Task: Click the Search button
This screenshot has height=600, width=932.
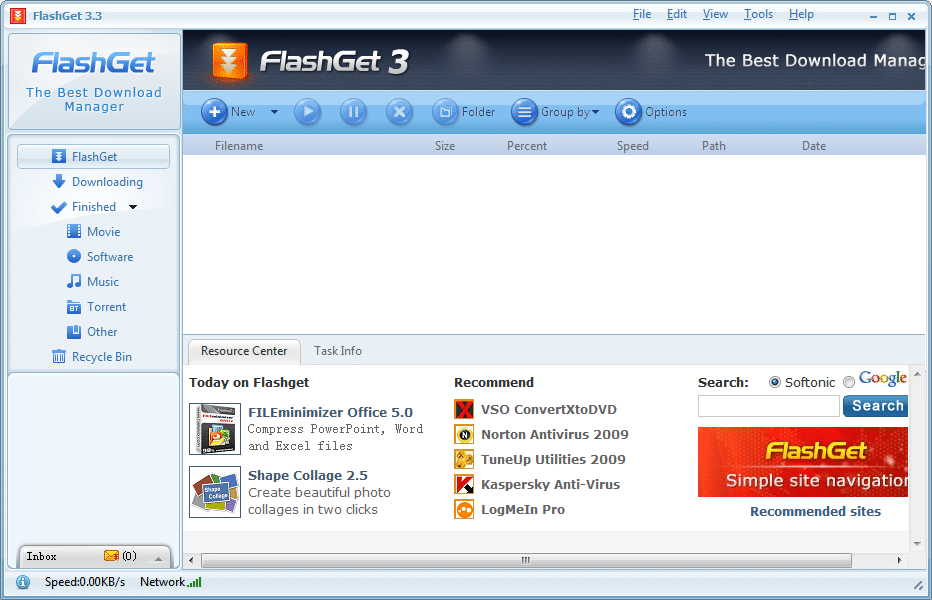Action: [x=876, y=406]
